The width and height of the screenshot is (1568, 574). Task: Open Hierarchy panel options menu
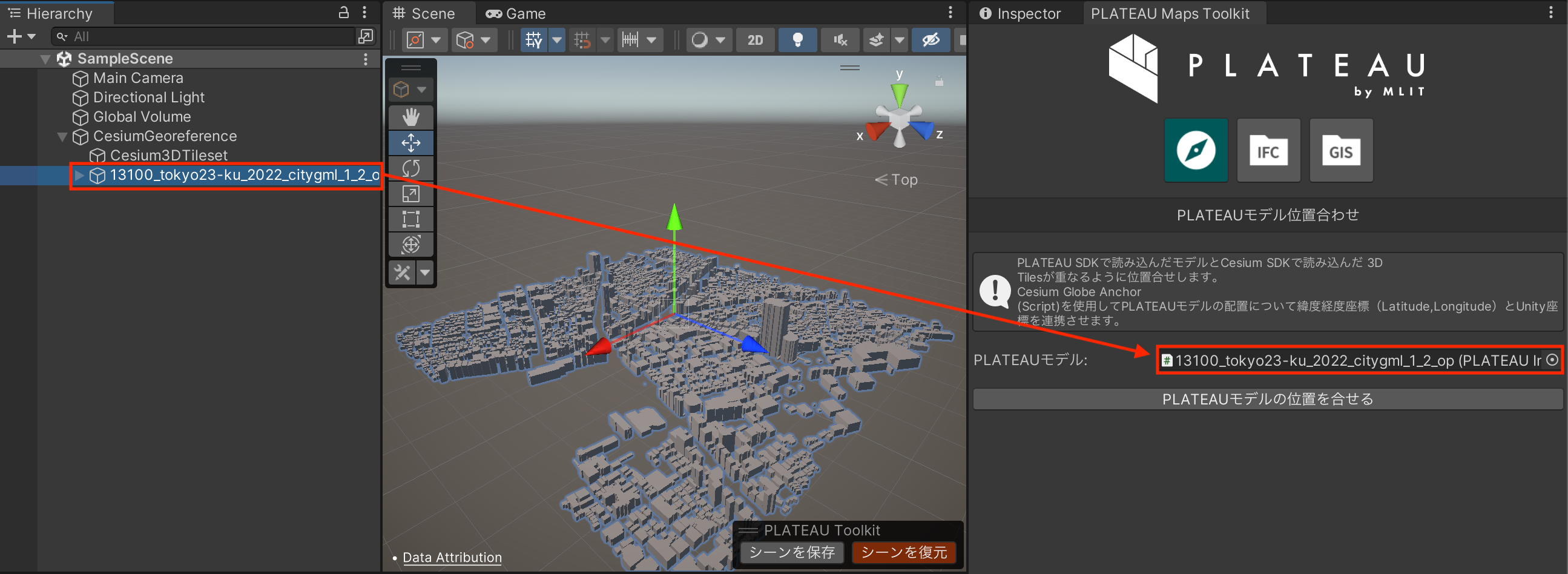364,12
